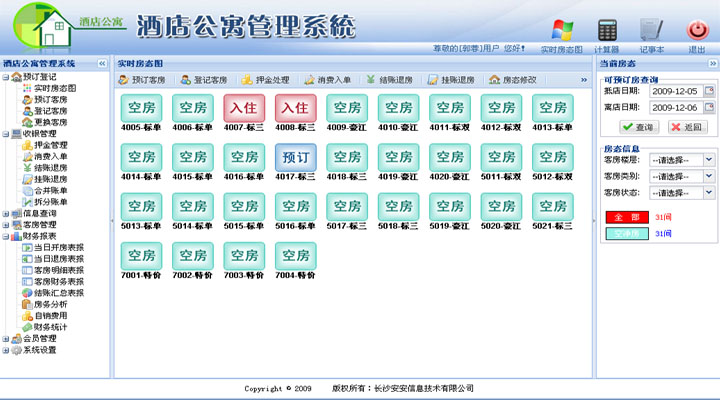Image resolution: width=720 pixels, height=400 pixels.
Task: Click the teal 空净房 status swatch
Action: coord(627,234)
